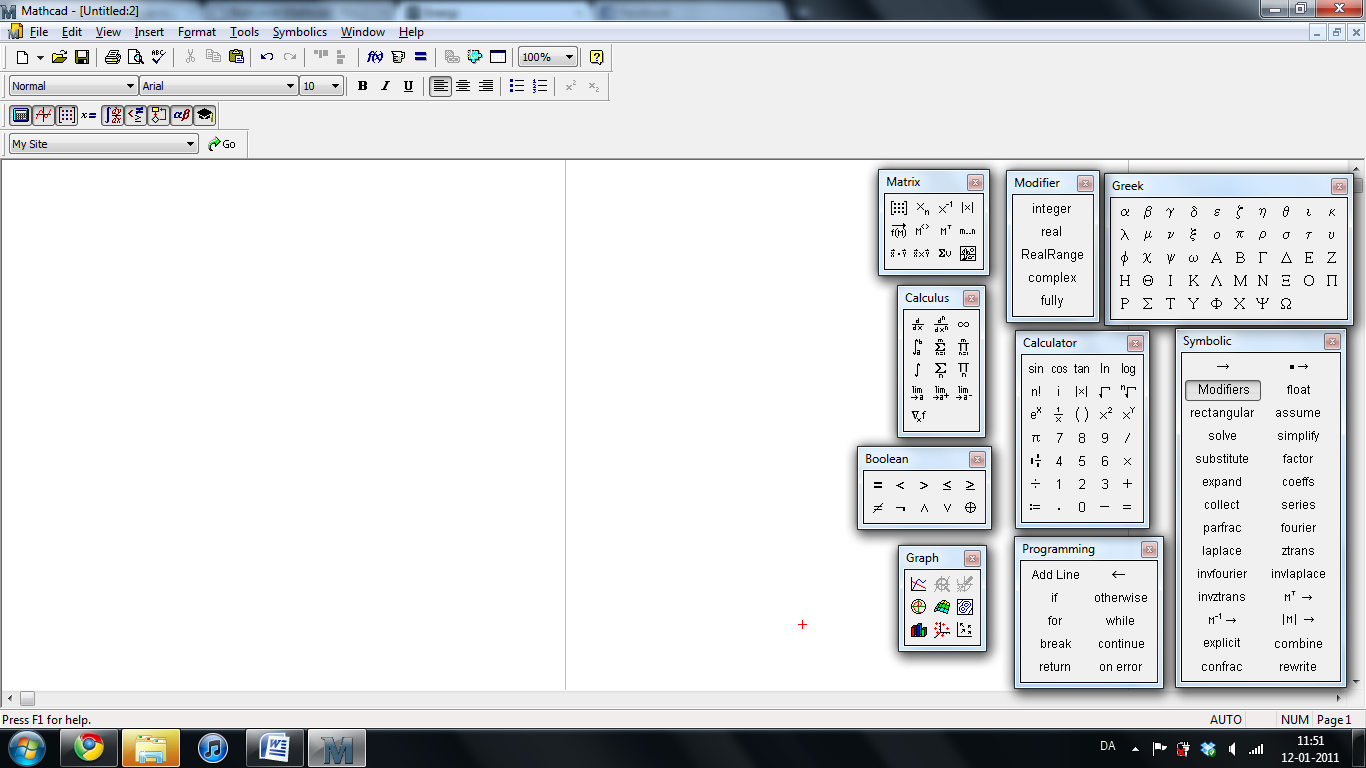The image size is (1366, 768).
Task: Click the horizontal scrollbar thumb
Action: coord(27,699)
